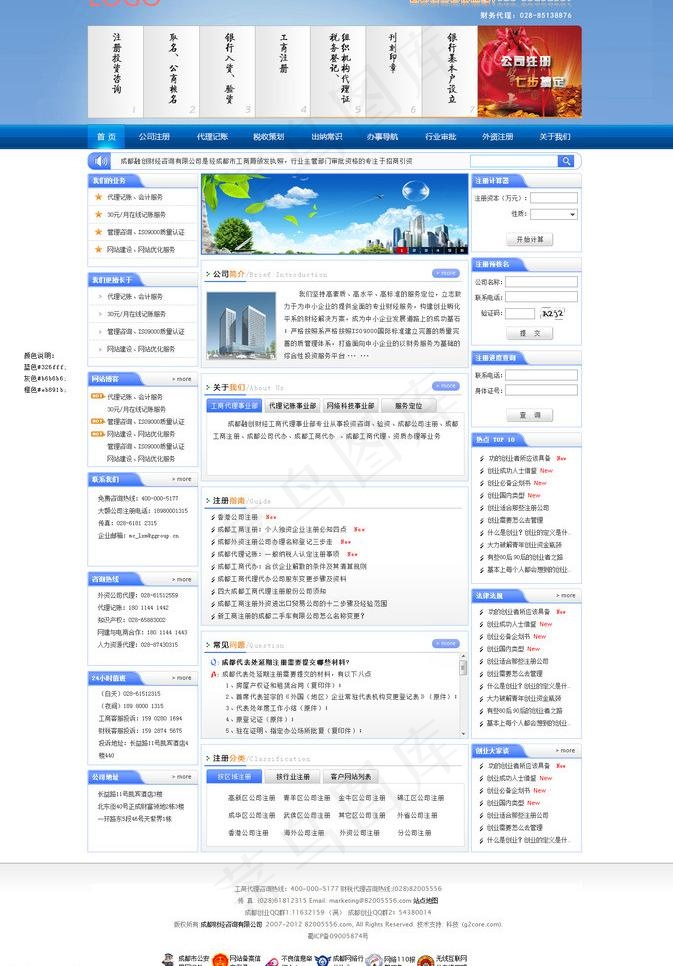Viewport: 673px width, 966px height.
Task: Click the captcha image A232
Action: click(552, 313)
